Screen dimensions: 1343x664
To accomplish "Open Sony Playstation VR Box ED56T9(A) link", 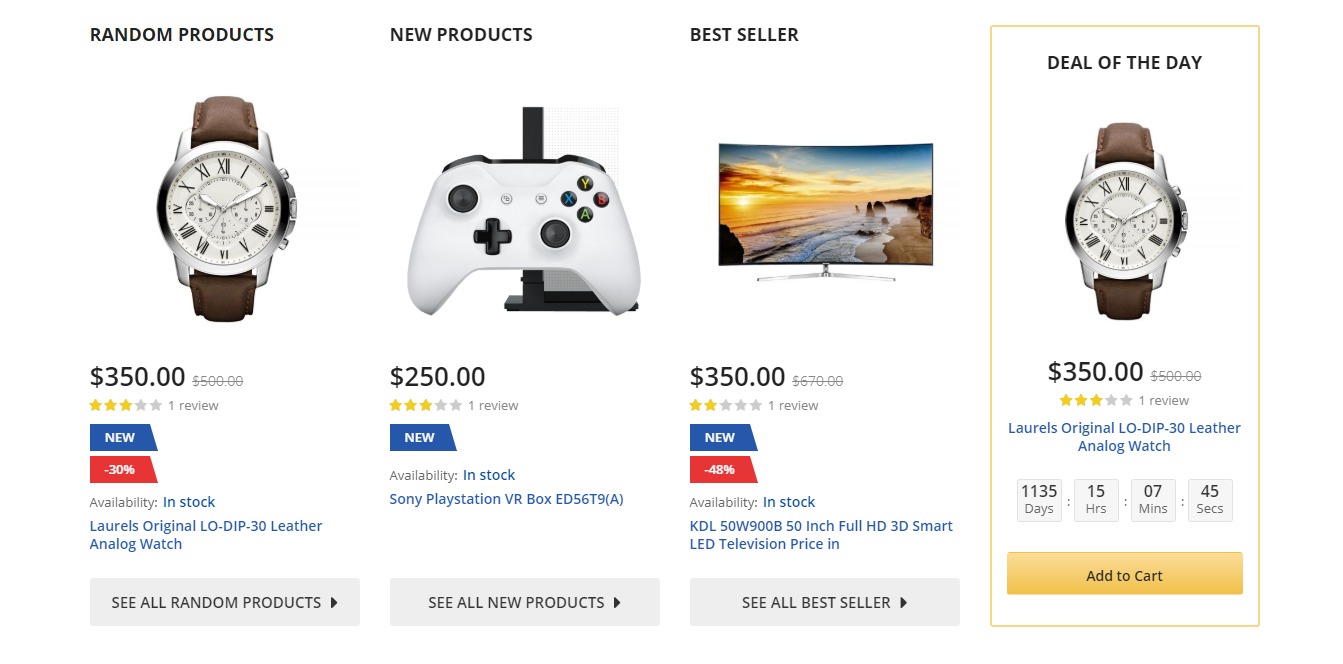I will 506,499.
